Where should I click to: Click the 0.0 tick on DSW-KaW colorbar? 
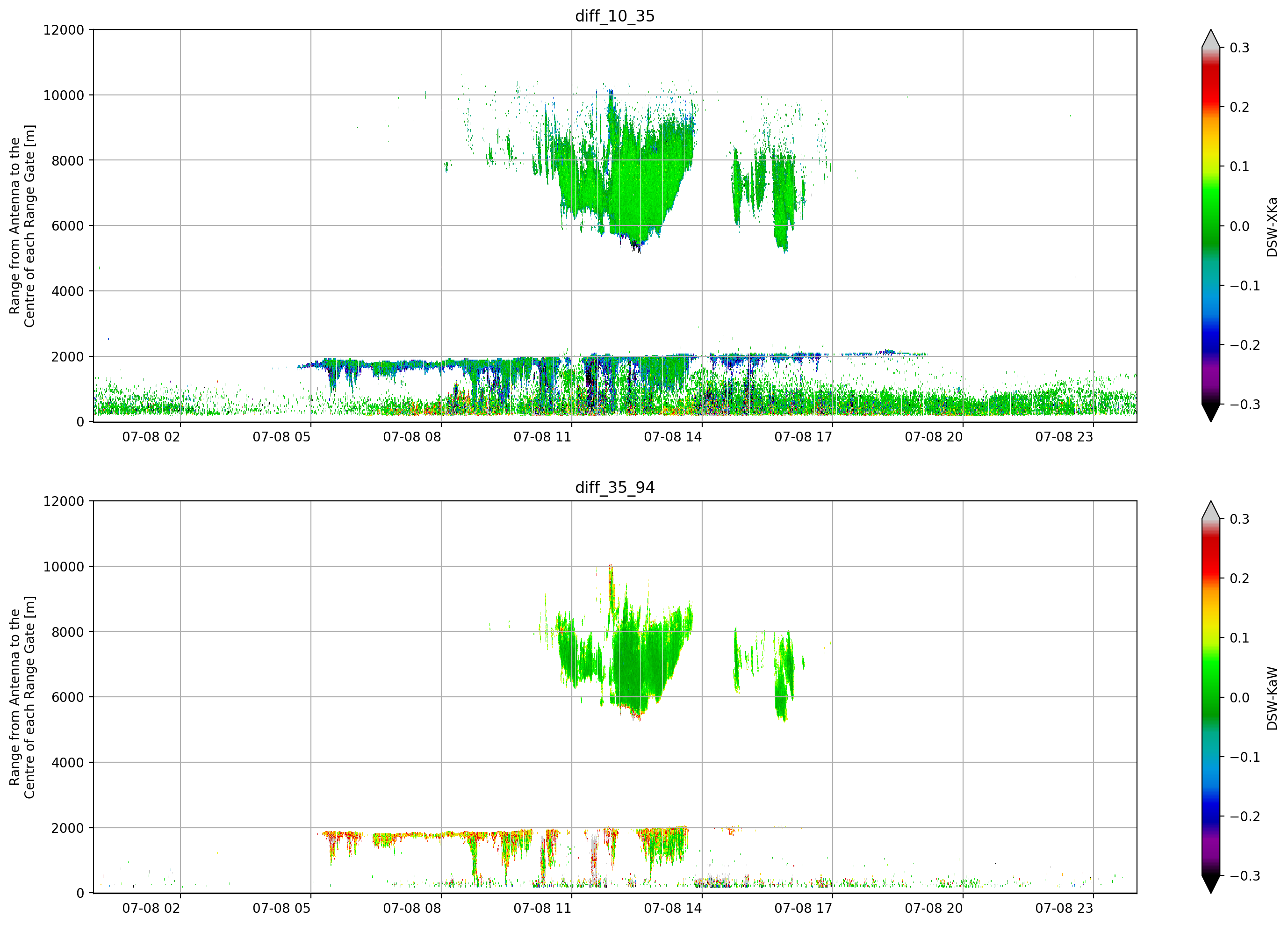pyautogui.click(x=1240, y=698)
